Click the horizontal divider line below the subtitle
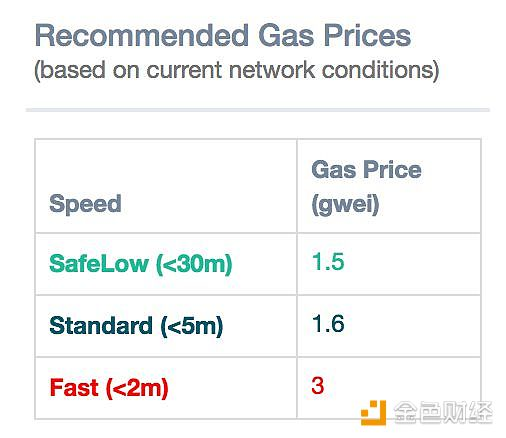 pos(258,110)
